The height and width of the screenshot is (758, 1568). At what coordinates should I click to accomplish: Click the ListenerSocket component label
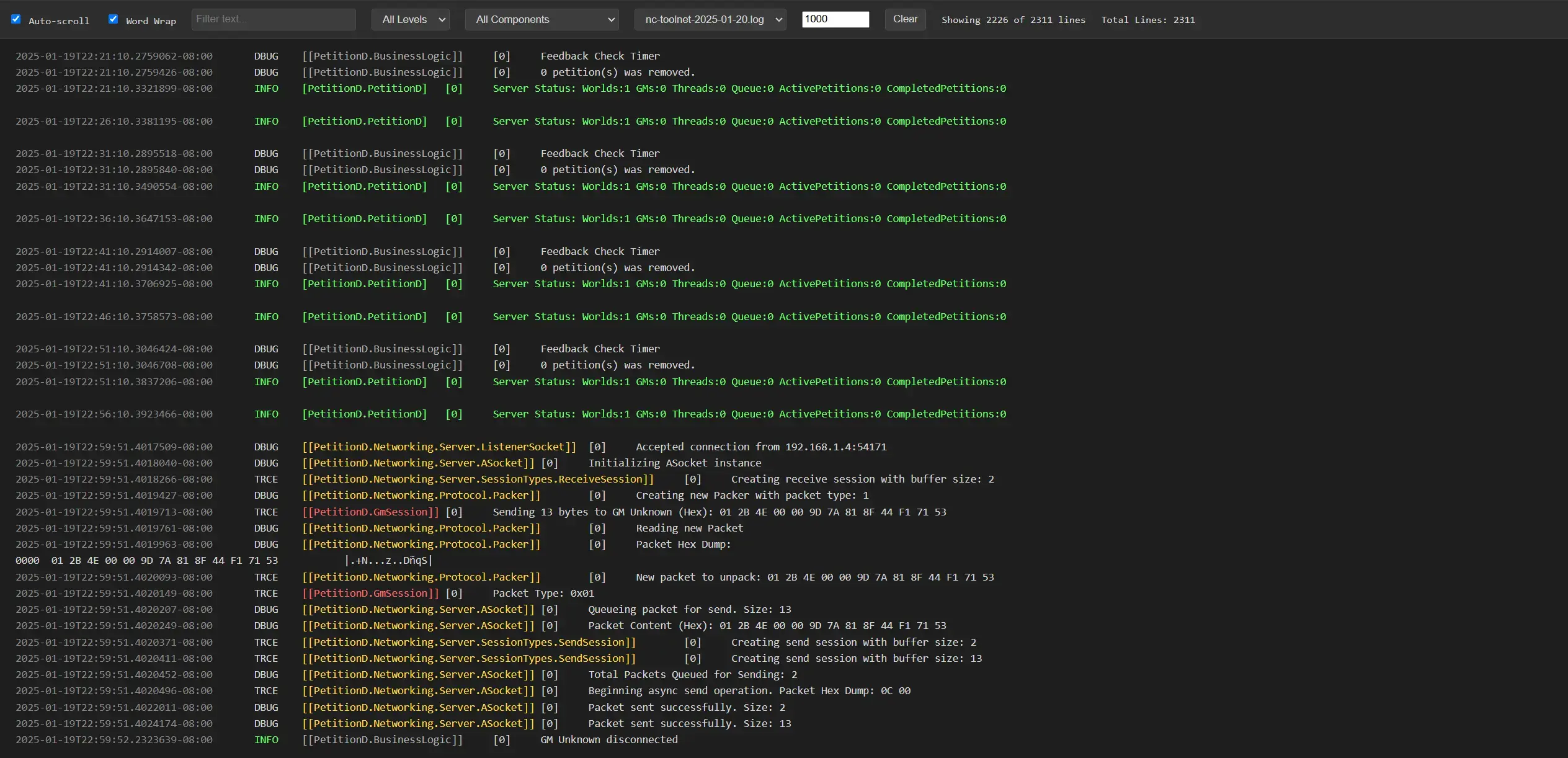tap(439, 447)
